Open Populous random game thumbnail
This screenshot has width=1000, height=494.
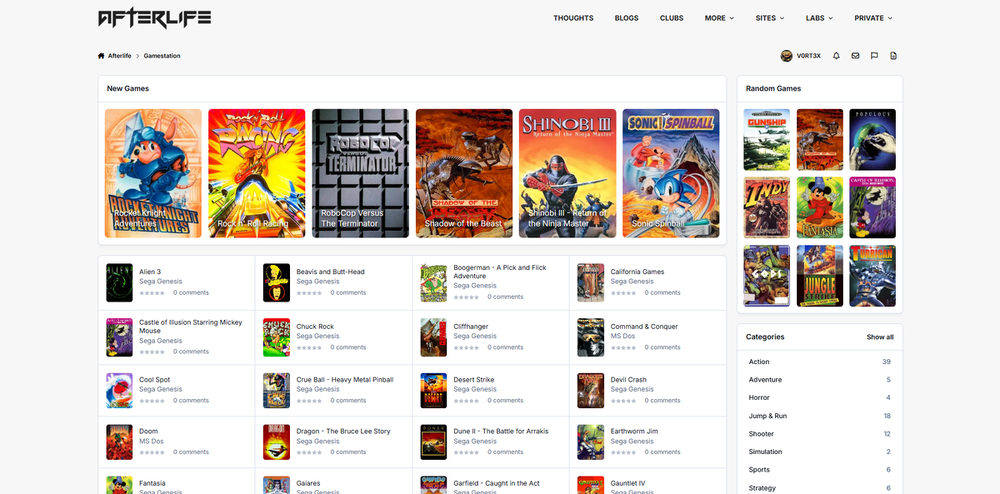pos(872,140)
